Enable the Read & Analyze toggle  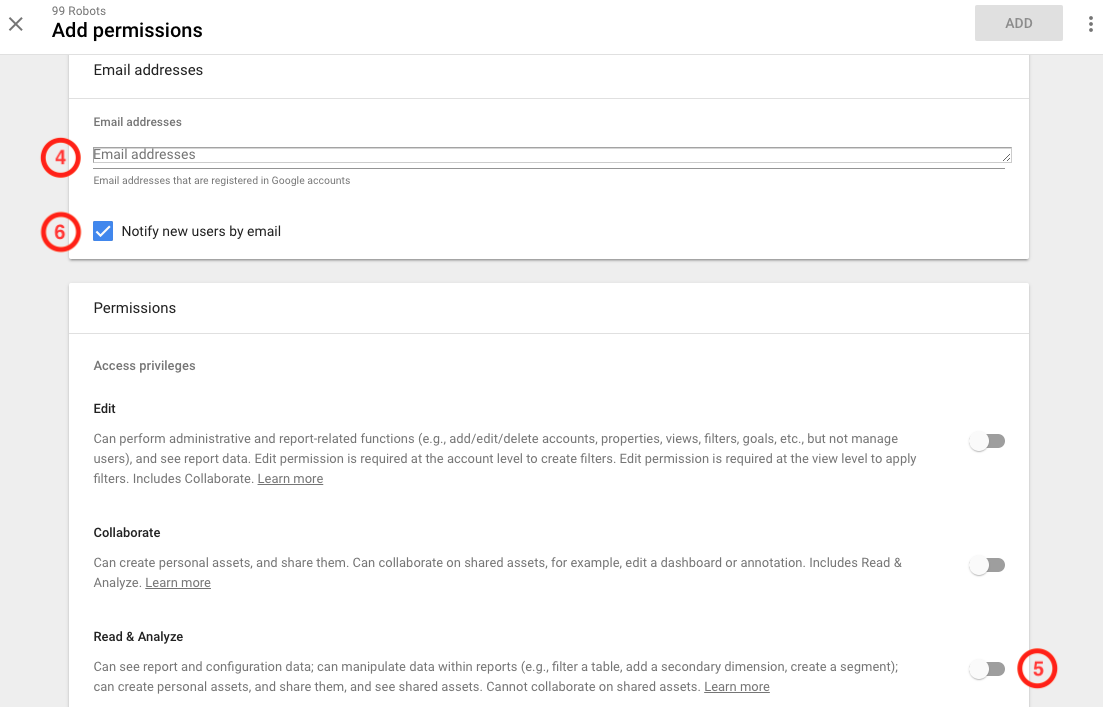(x=987, y=669)
